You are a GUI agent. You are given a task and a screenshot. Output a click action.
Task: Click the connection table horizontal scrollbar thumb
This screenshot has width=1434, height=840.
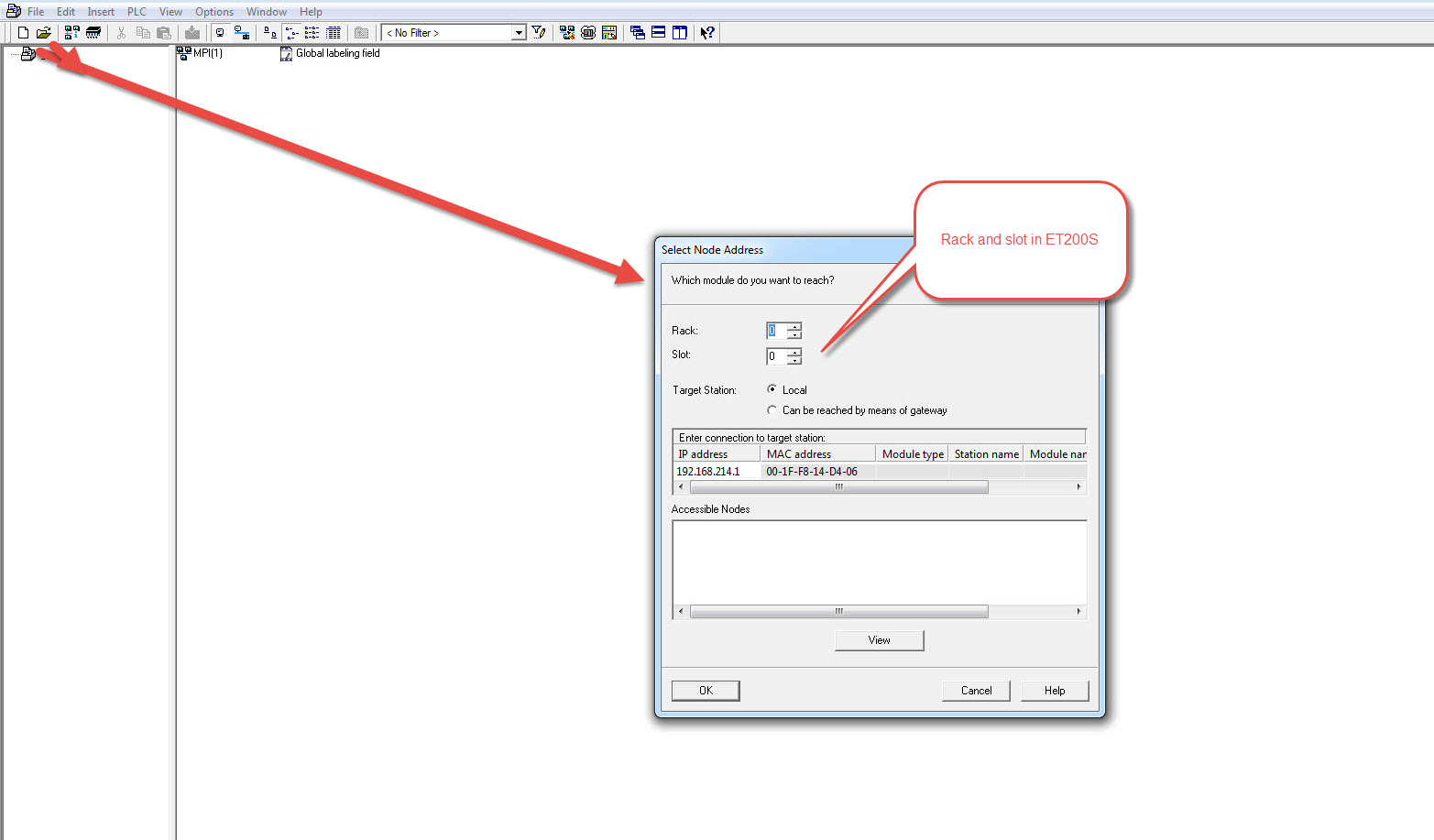pyautogui.click(x=838, y=487)
